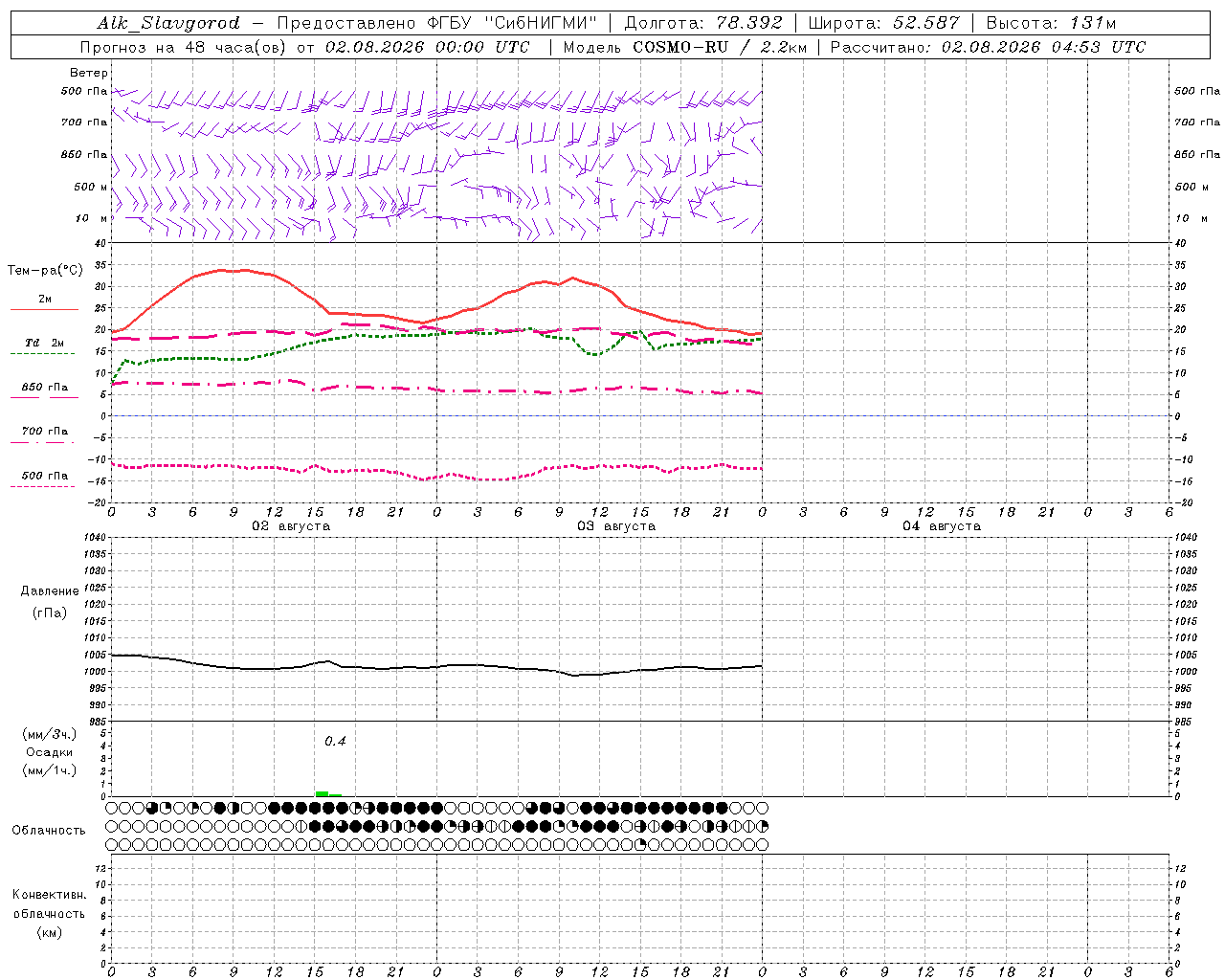The height and width of the screenshot is (980, 1225).
Task: Click the Осадки precipitation axis label
Action: coord(50,752)
